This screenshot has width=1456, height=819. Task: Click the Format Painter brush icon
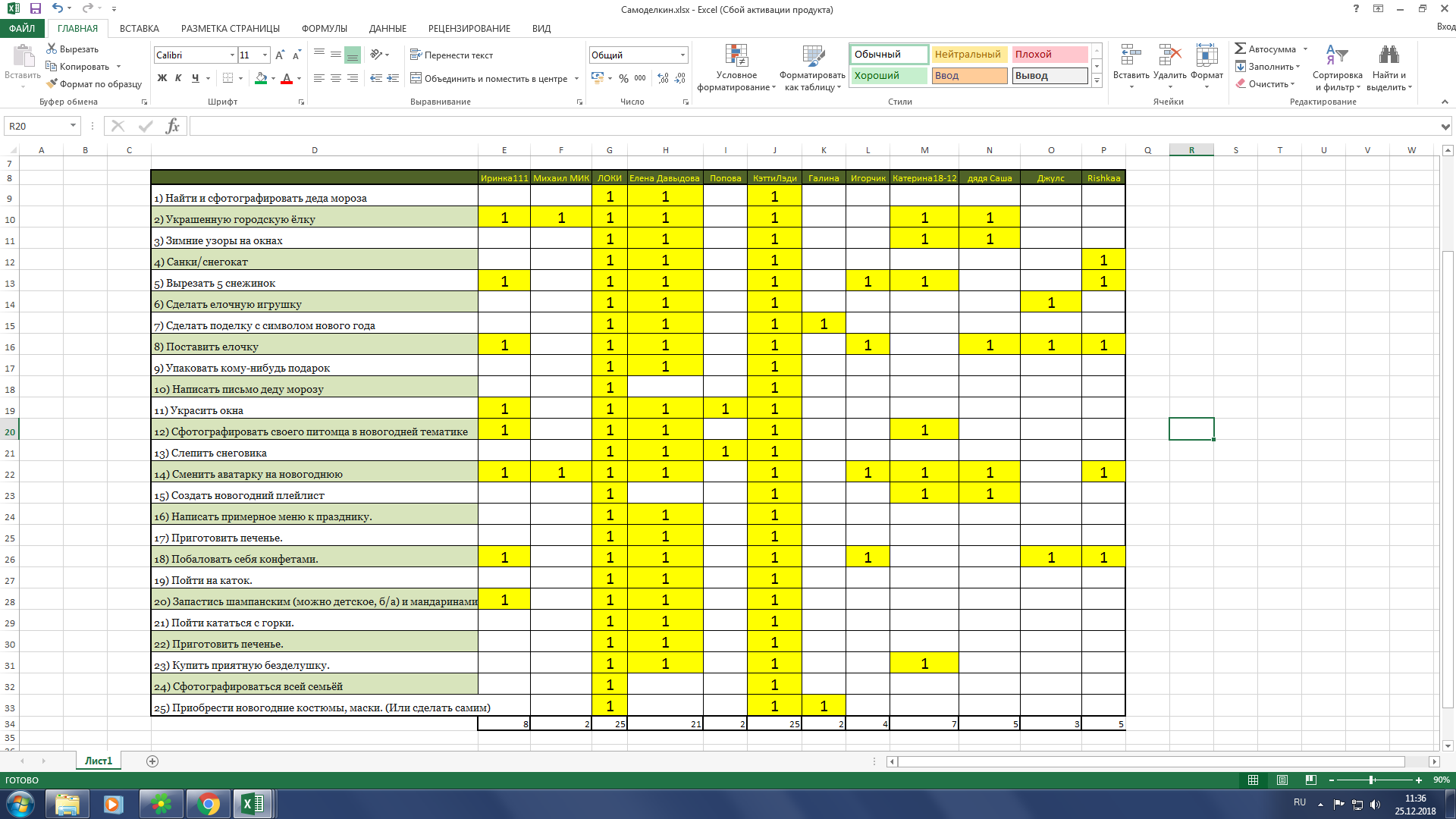[52, 84]
